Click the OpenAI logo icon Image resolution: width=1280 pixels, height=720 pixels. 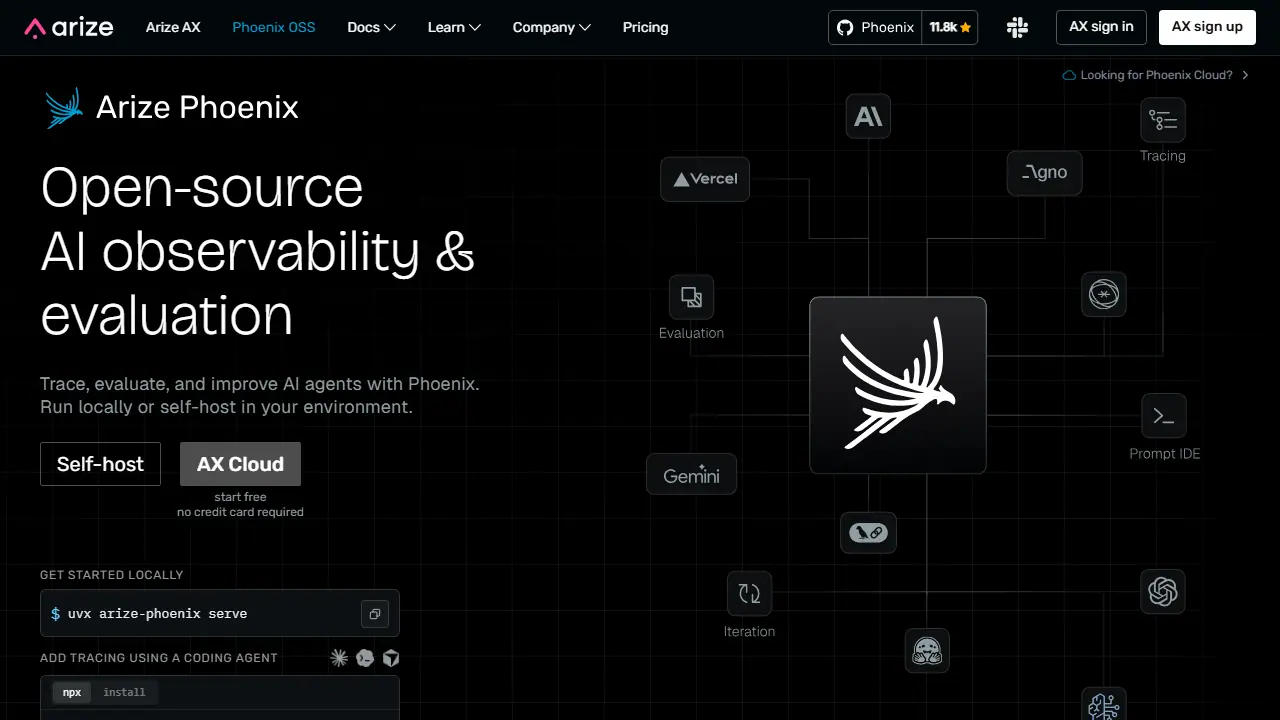[x=1163, y=592]
